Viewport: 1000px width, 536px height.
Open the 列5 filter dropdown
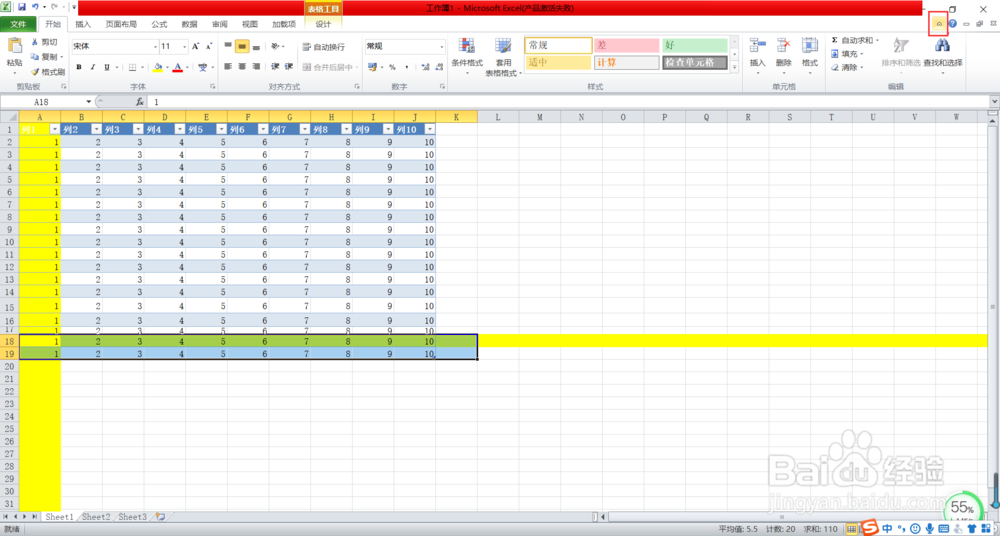[x=221, y=129]
